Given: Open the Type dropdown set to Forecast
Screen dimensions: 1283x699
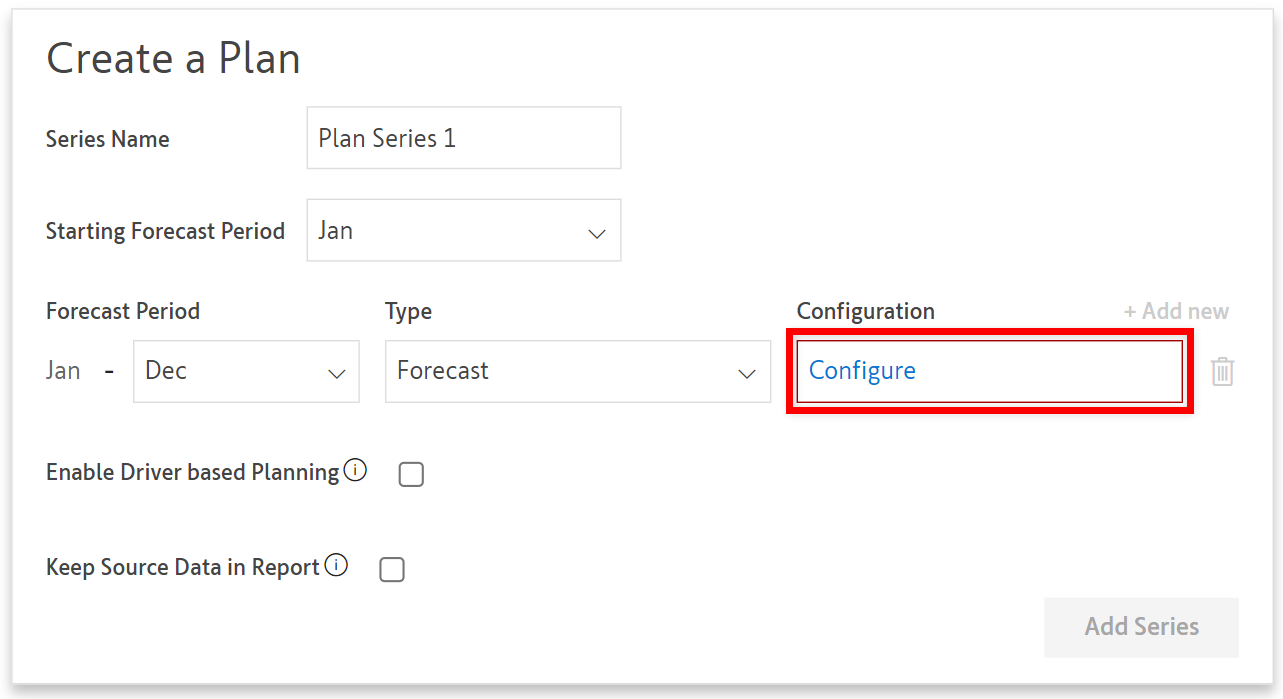Looking at the screenshot, I should pos(577,371).
